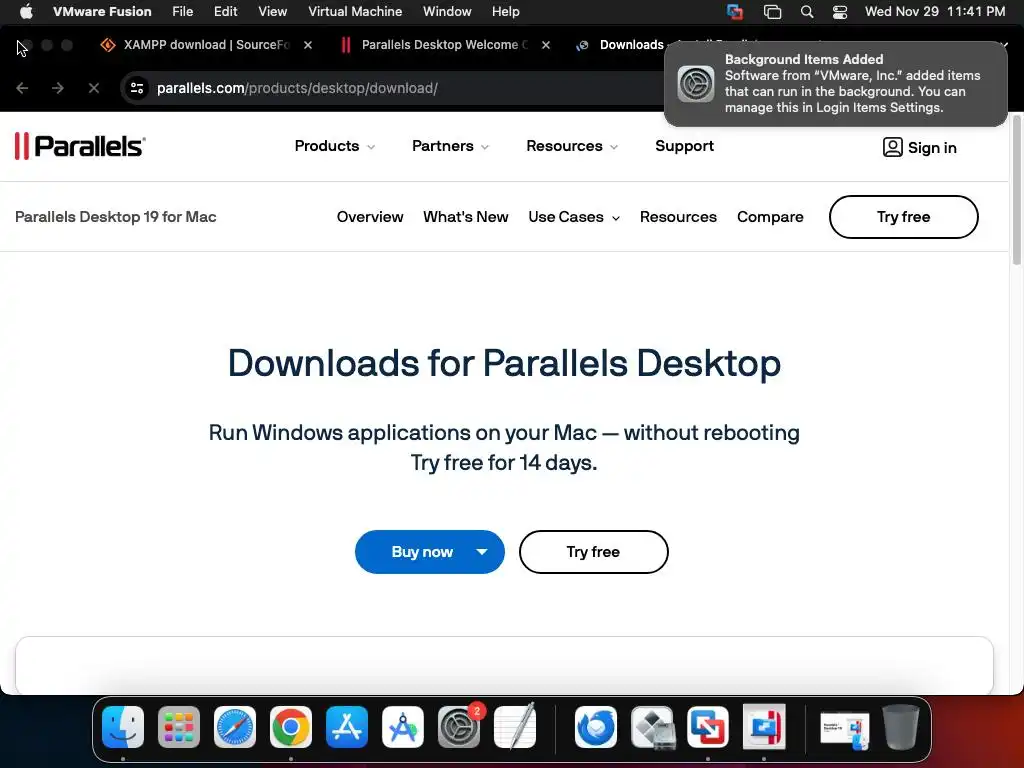Open Spotlight search in menu bar
1024x768 pixels.
coord(807,11)
